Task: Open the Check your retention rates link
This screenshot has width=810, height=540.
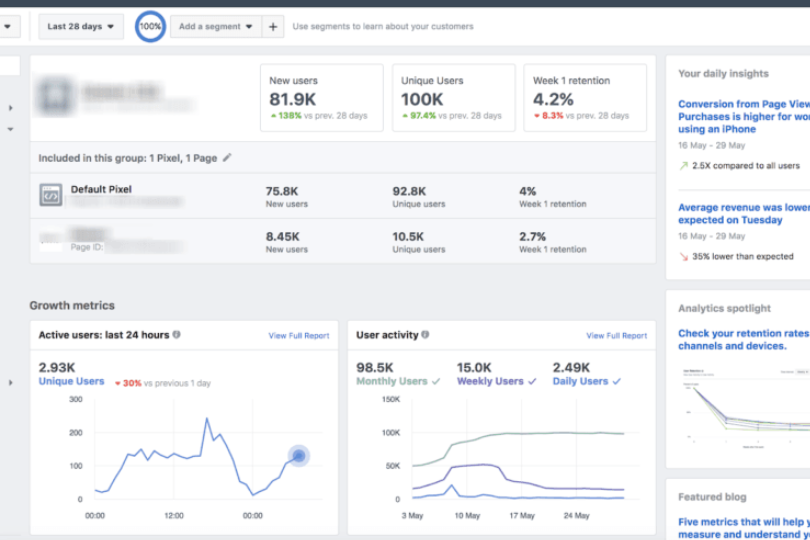Action: coord(741,339)
